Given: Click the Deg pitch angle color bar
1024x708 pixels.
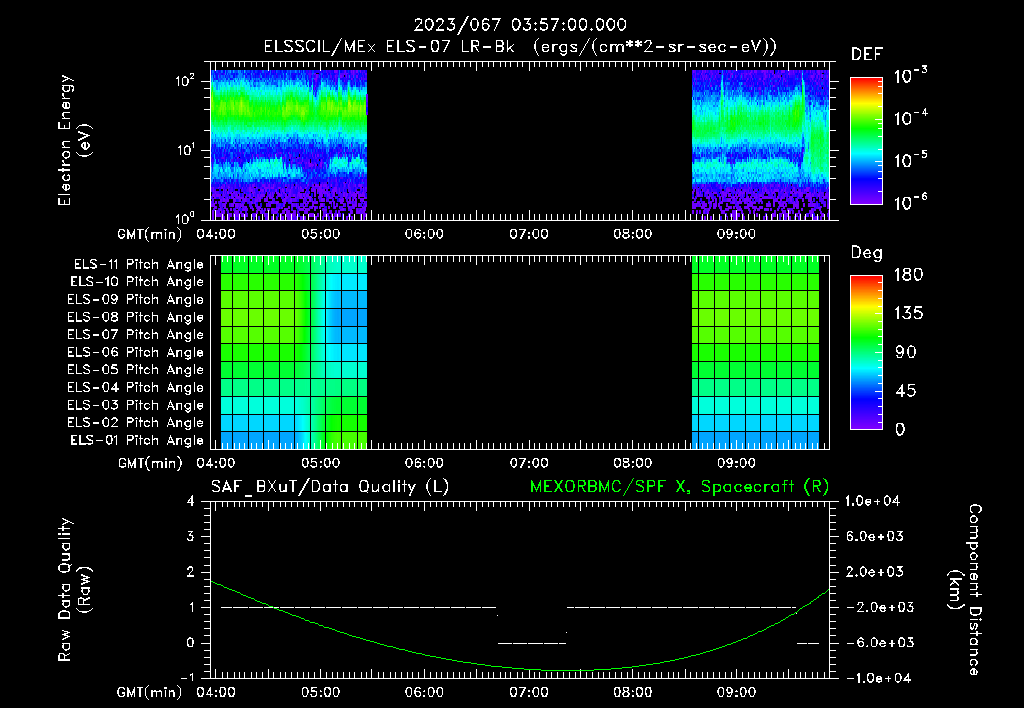Looking at the screenshot, I should [866, 353].
